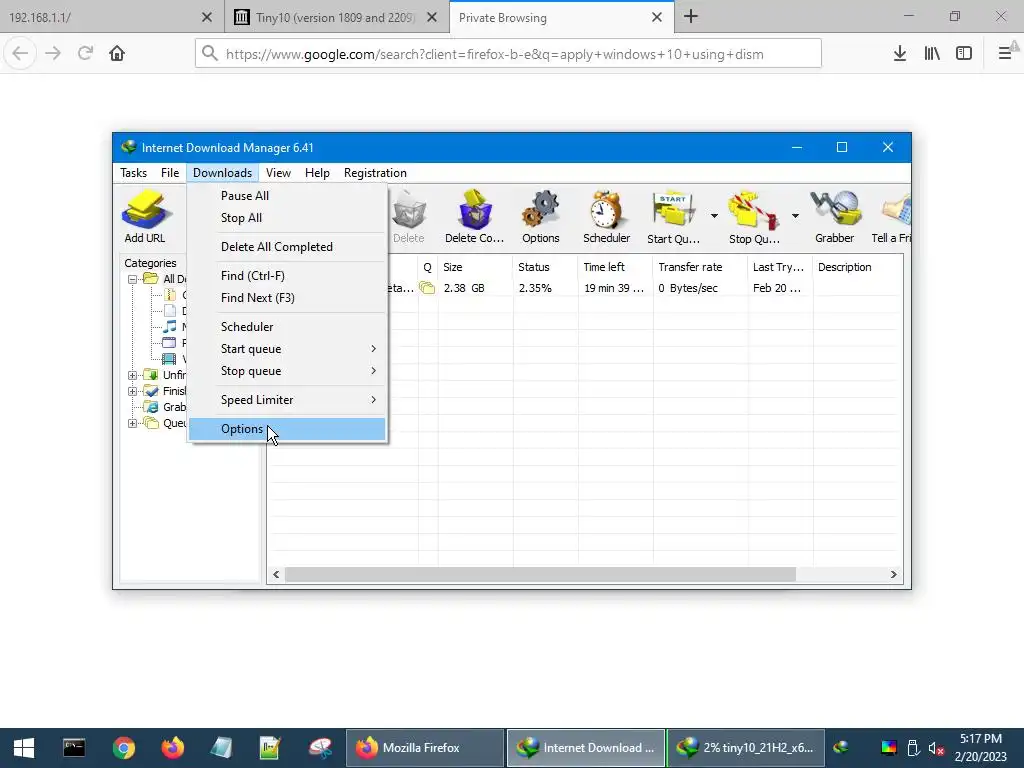Sort by the Size column header
This screenshot has height=768, width=1024.
point(475,267)
